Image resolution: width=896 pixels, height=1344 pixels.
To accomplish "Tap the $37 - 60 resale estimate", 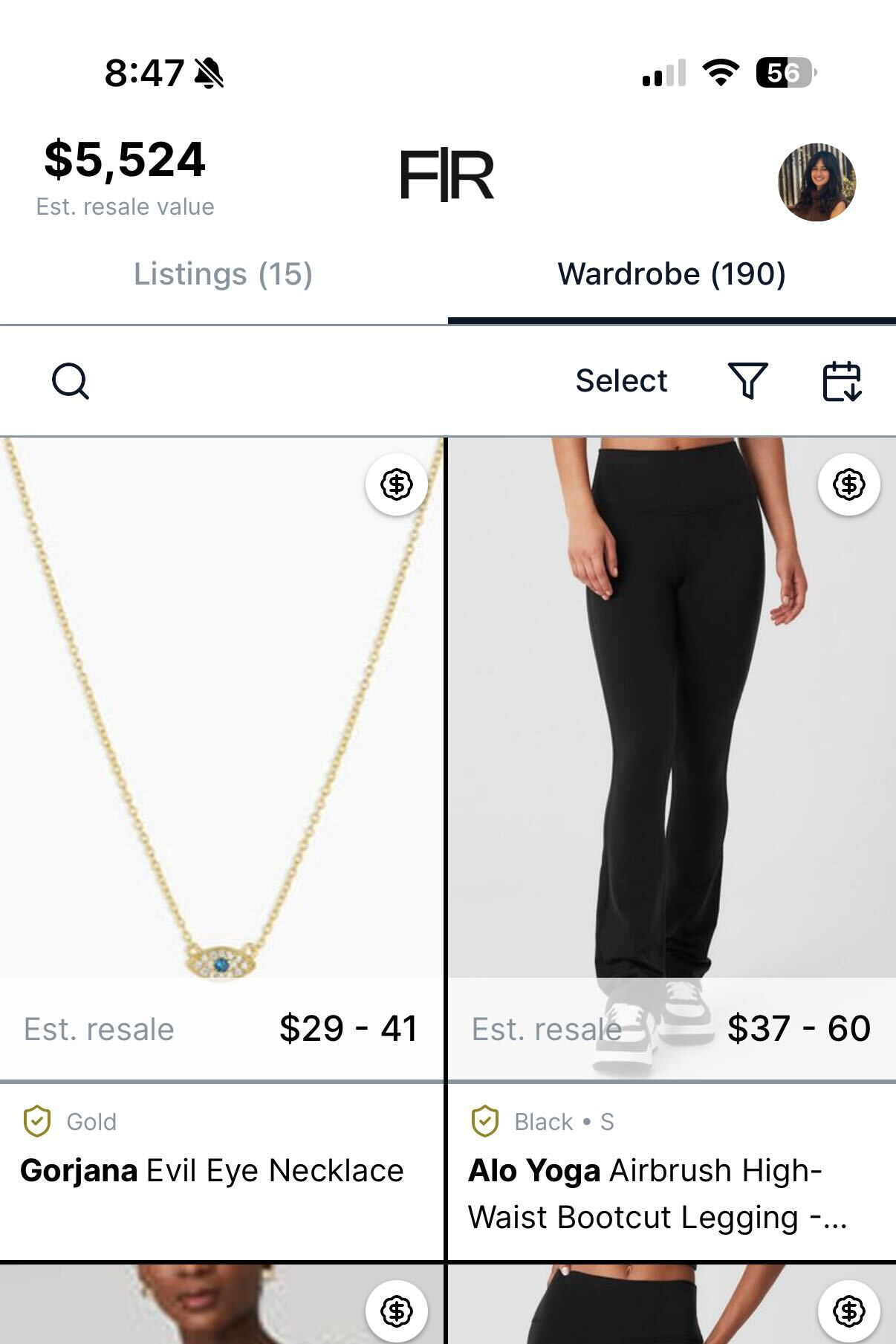I will click(799, 1029).
